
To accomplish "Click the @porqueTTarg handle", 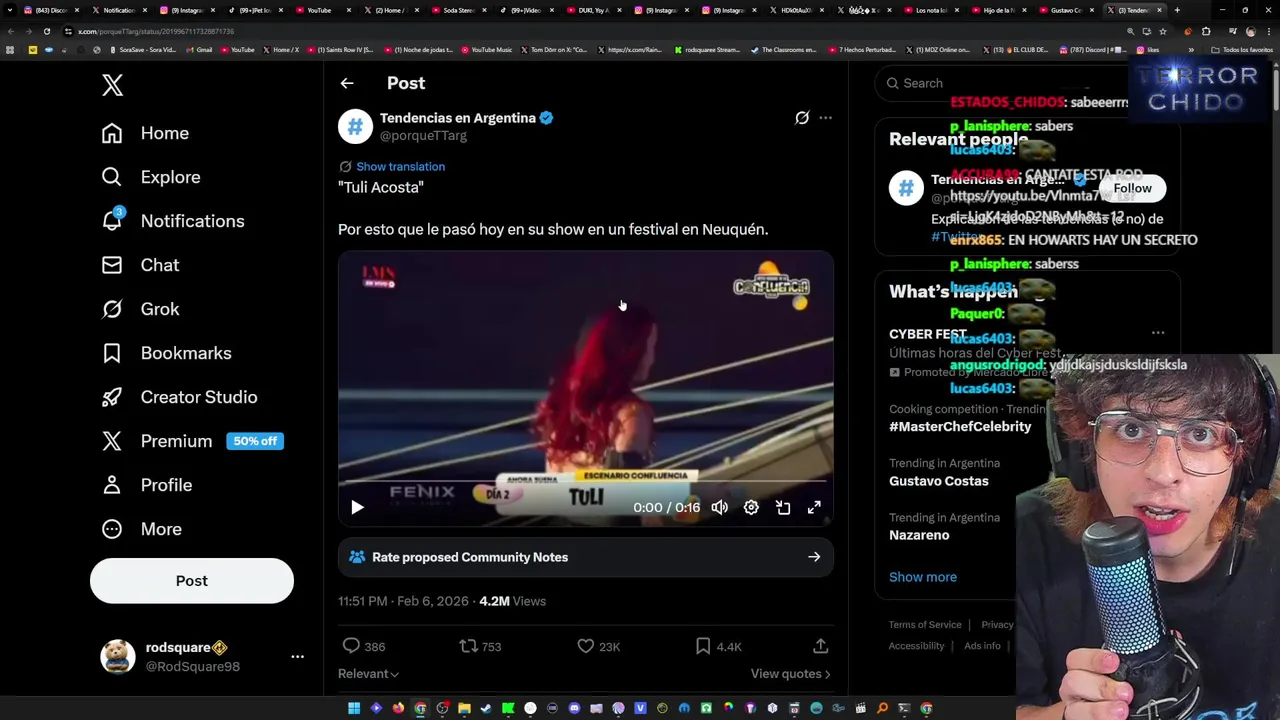I will tap(423, 135).
